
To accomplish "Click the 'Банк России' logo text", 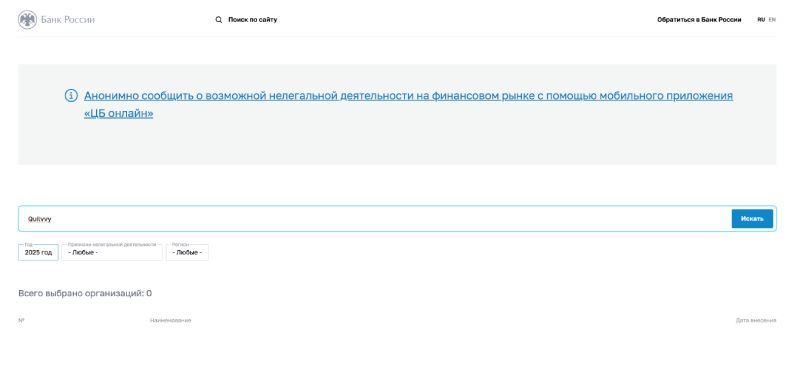I will pos(68,20).
